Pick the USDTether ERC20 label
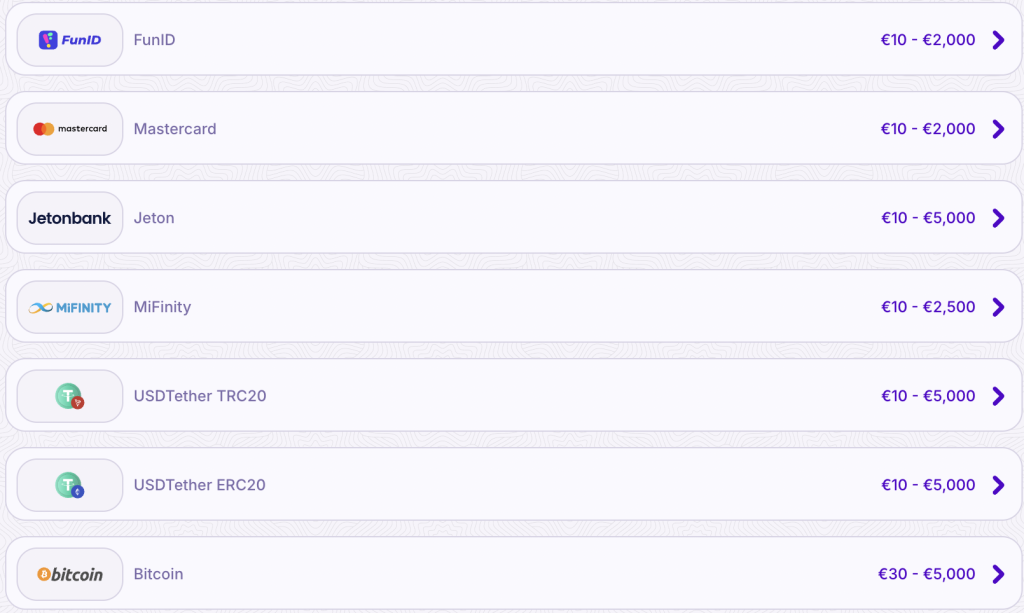This screenshot has width=1024, height=613. [200, 485]
